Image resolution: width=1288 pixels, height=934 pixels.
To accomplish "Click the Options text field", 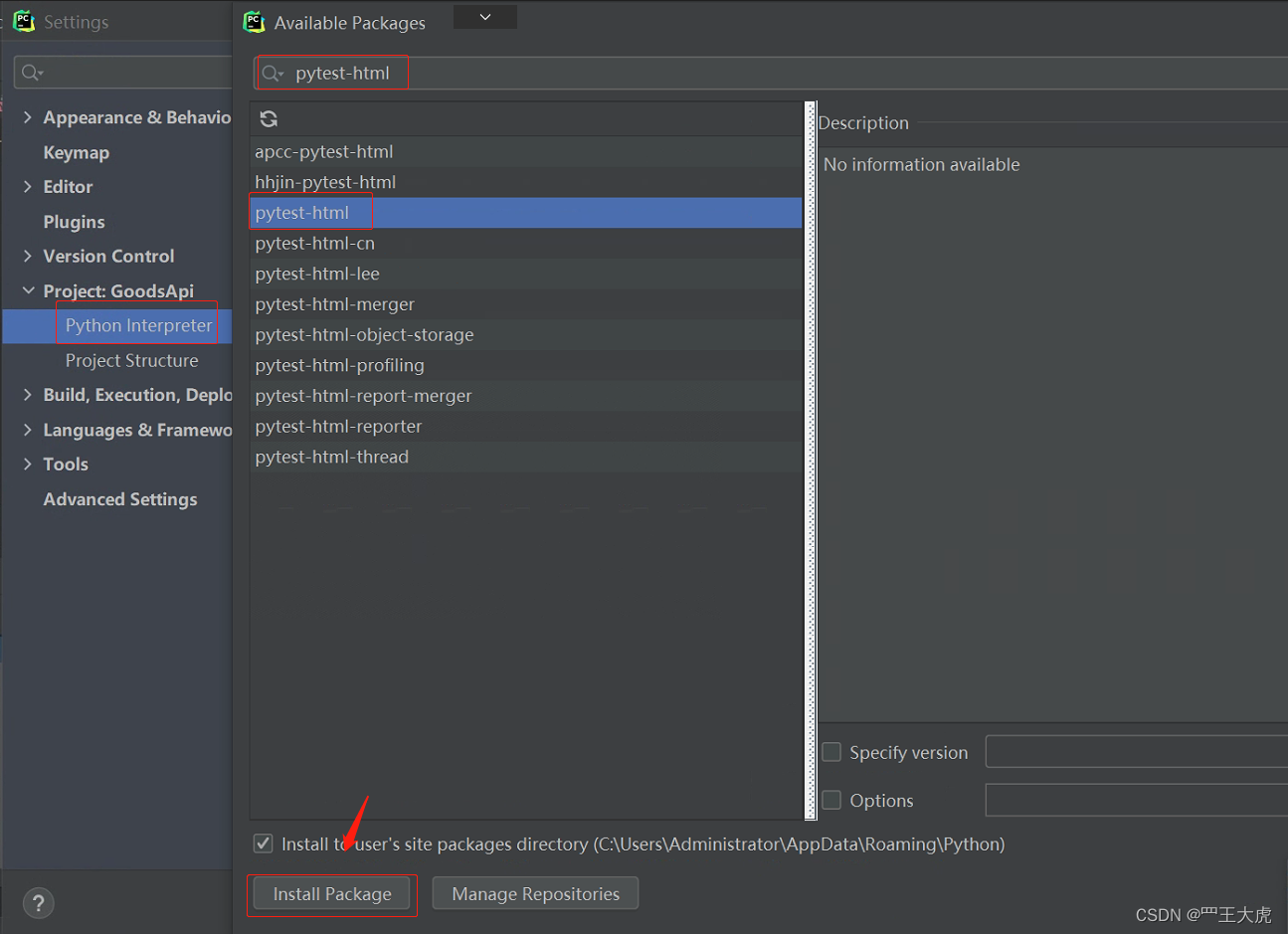I will tap(1137, 800).
